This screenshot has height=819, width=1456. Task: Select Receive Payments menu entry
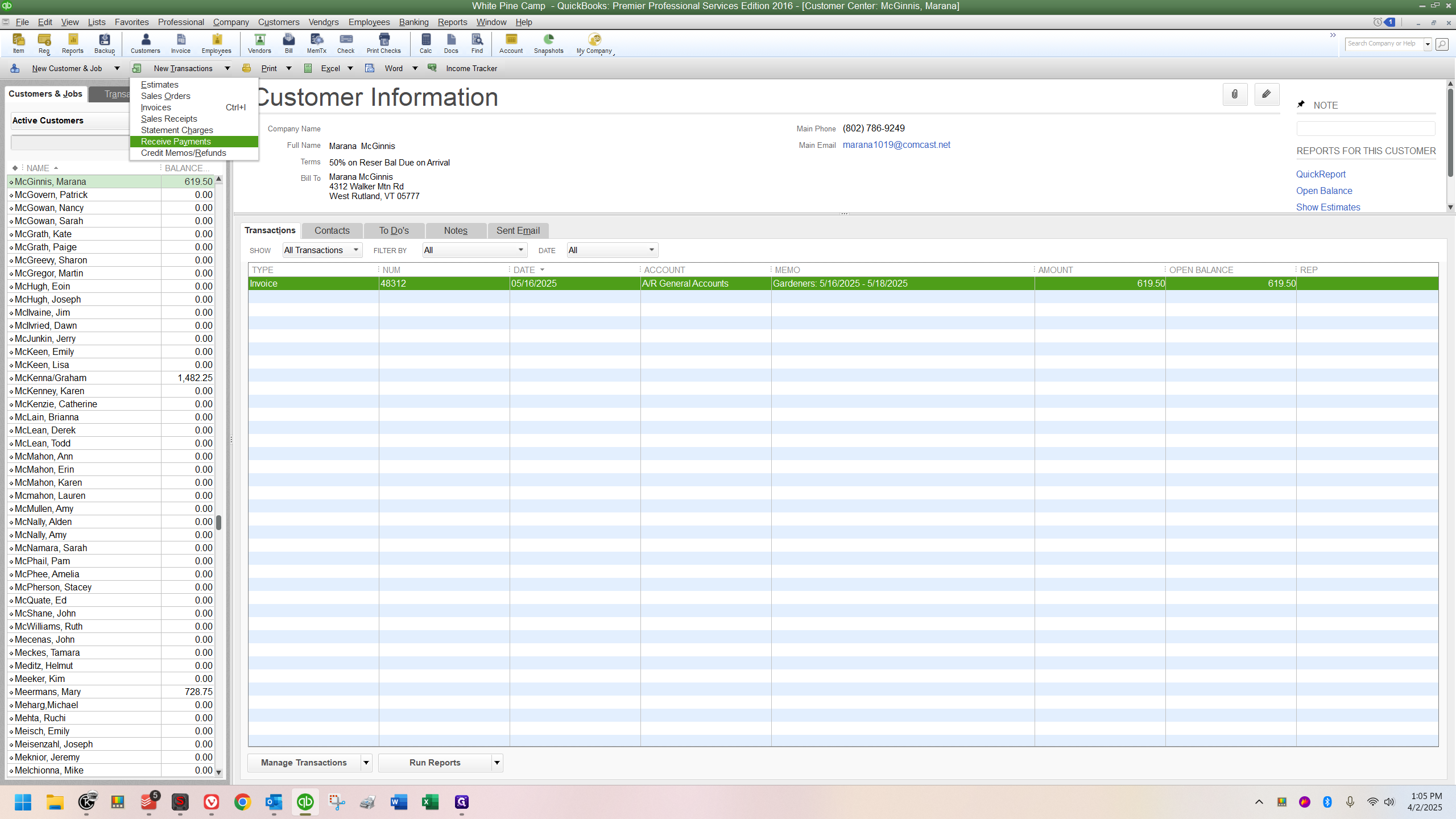click(x=194, y=142)
